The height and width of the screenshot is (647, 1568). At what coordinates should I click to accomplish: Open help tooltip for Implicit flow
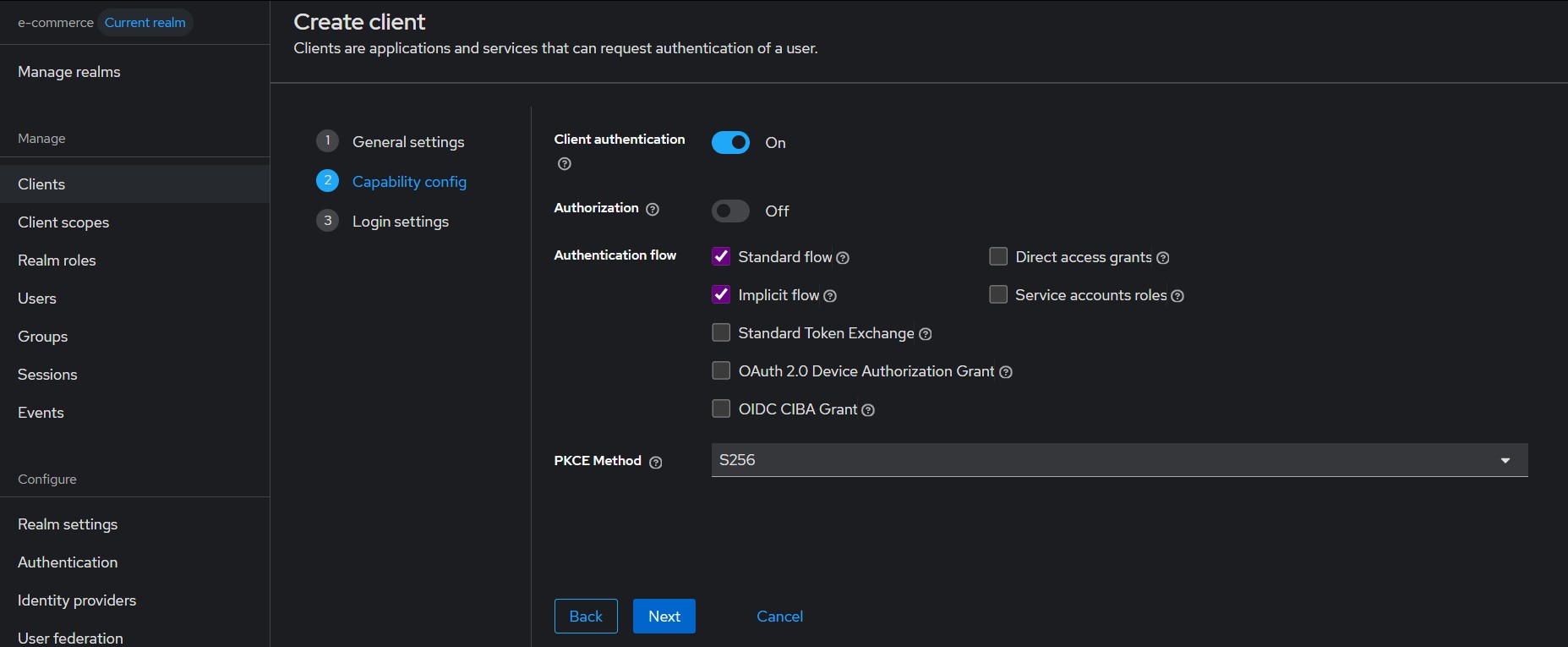[x=830, y=296]
